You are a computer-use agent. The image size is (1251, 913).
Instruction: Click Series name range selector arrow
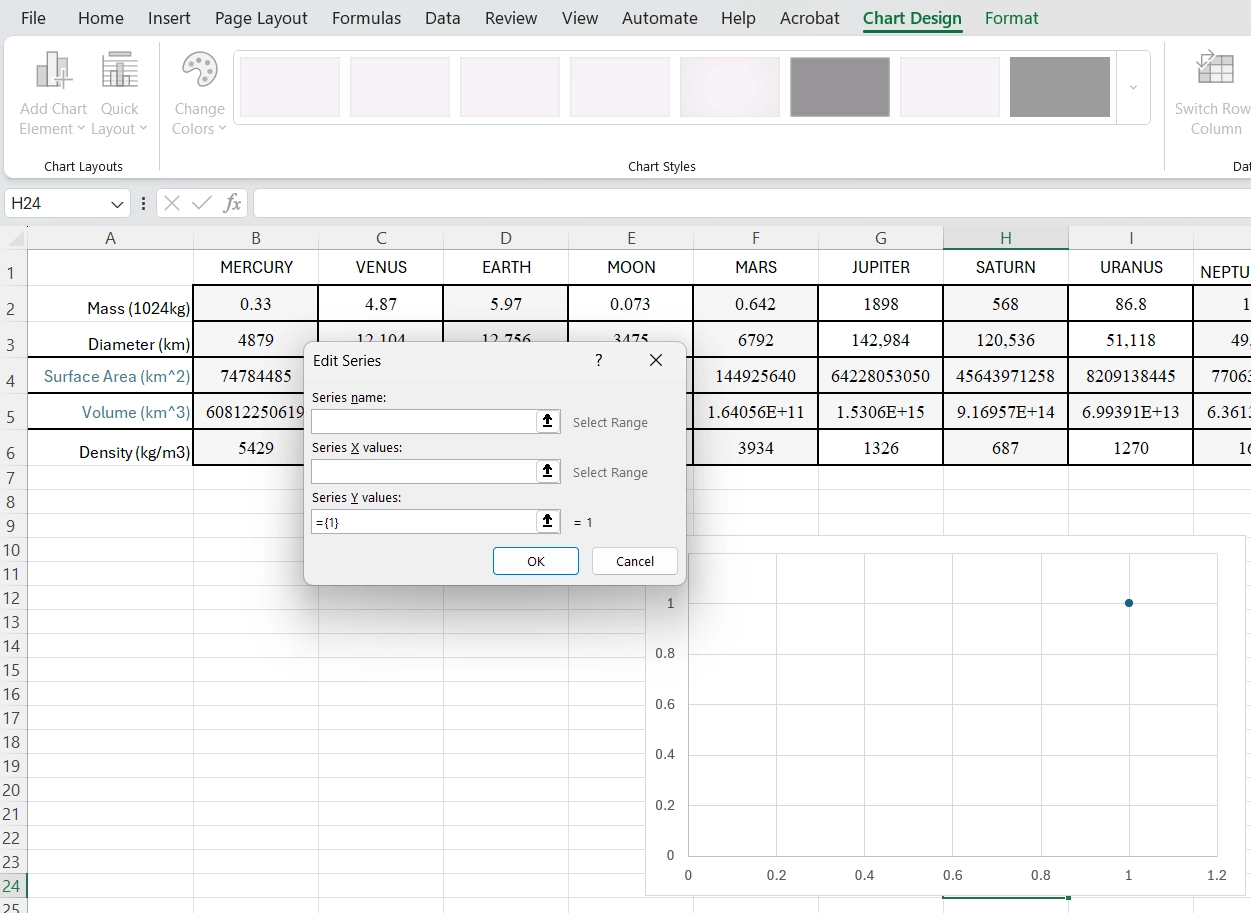[548, 422]
